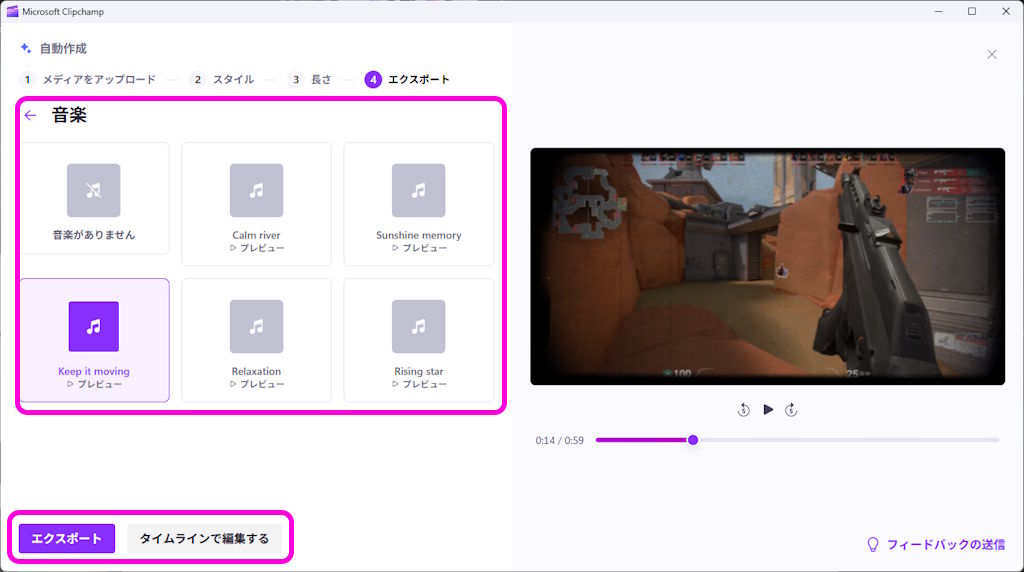Screen dimensions: 1024x572
Task: Go to step 1 メディアをアップロード
Action: [88, 80]
